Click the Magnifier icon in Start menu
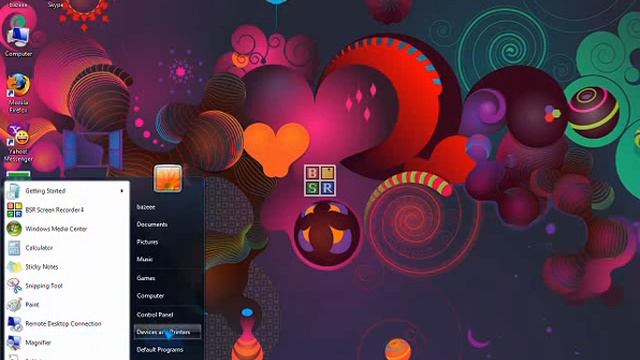 click(14, 342)
